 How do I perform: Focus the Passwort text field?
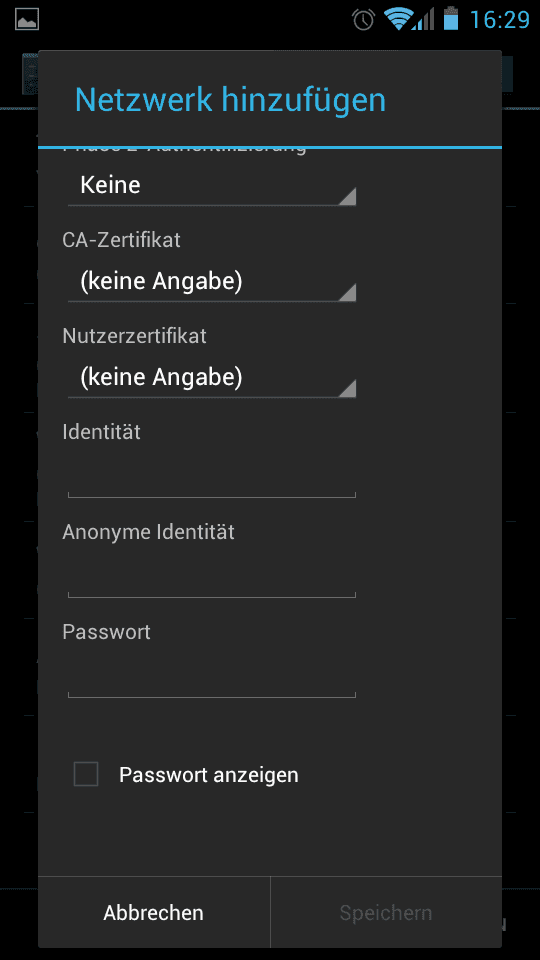pyautogui.click(x=212, y=676)
